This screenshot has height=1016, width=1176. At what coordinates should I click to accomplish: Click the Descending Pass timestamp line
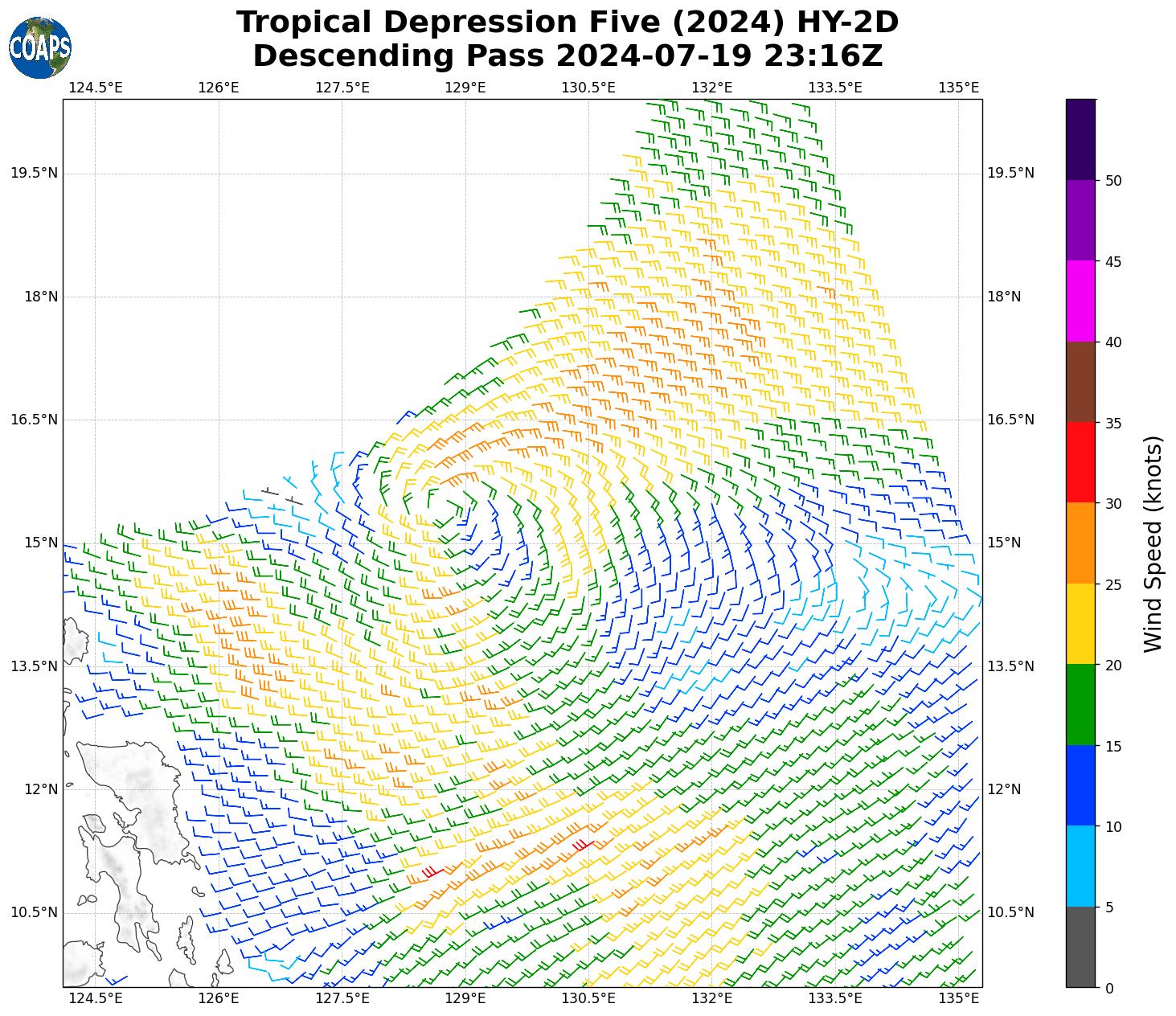568,56
